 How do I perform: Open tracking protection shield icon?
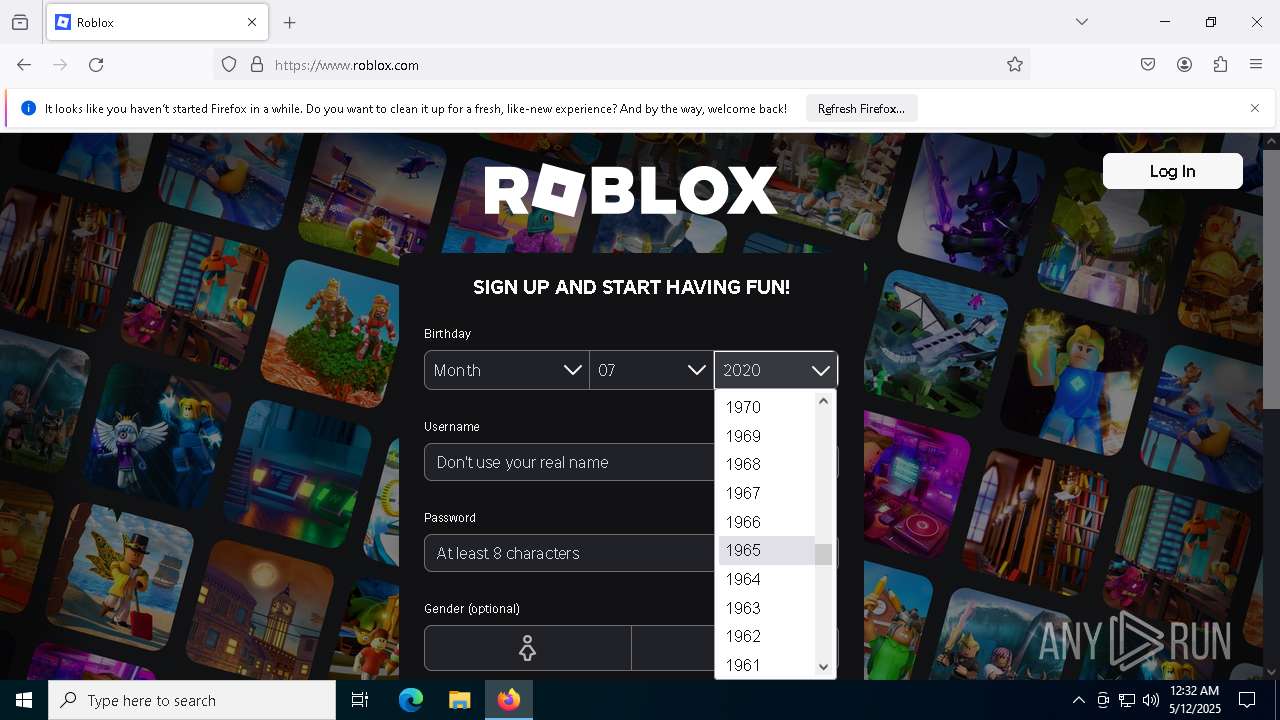click(229, 64)
